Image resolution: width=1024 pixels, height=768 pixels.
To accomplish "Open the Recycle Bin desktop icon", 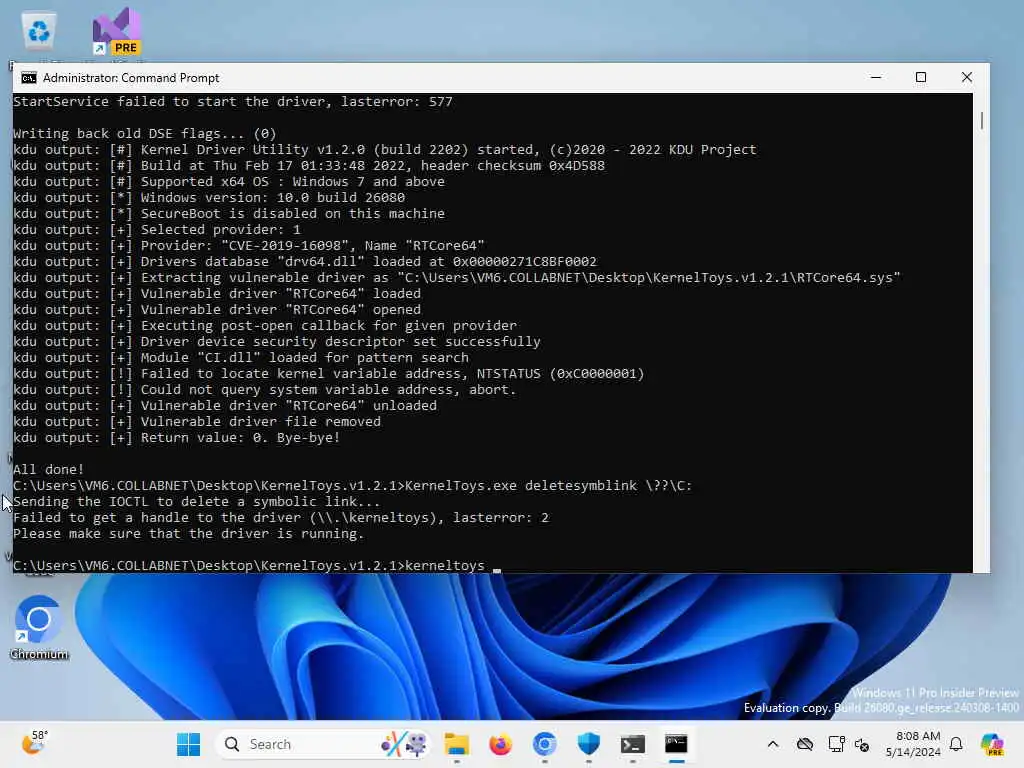I will [x=39, y=31].
